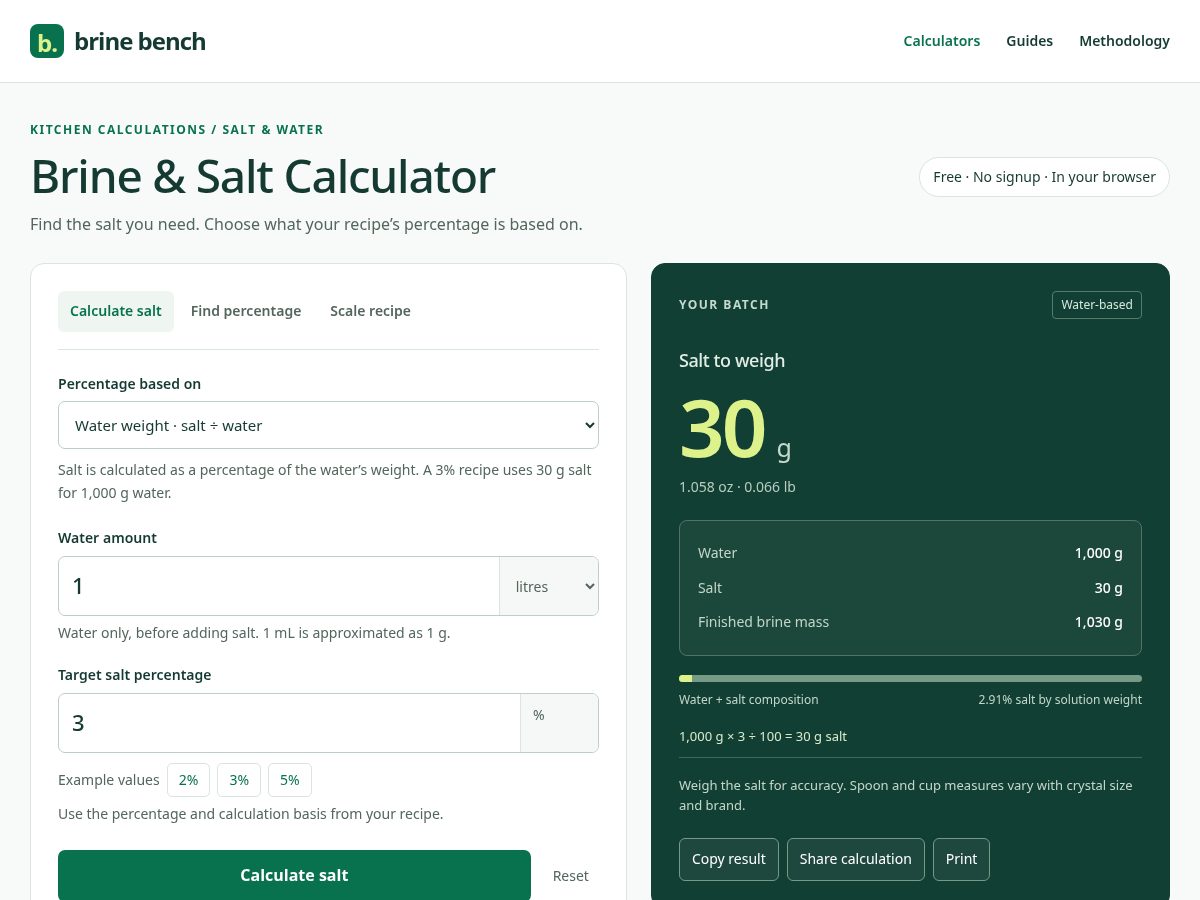
Task: Click the Water row value "1,000 g"
Action: click(1098, 553)
